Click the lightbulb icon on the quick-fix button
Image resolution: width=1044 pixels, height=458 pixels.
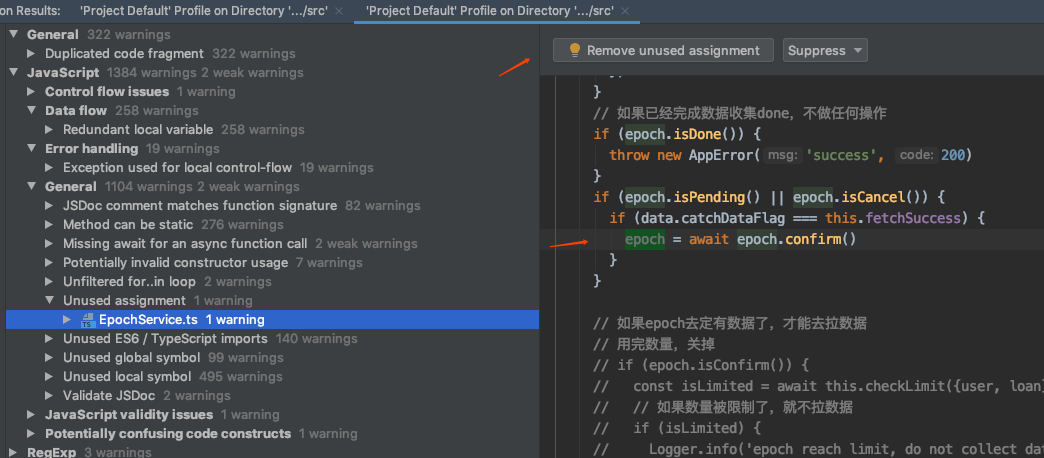click(x=575, y=50)
